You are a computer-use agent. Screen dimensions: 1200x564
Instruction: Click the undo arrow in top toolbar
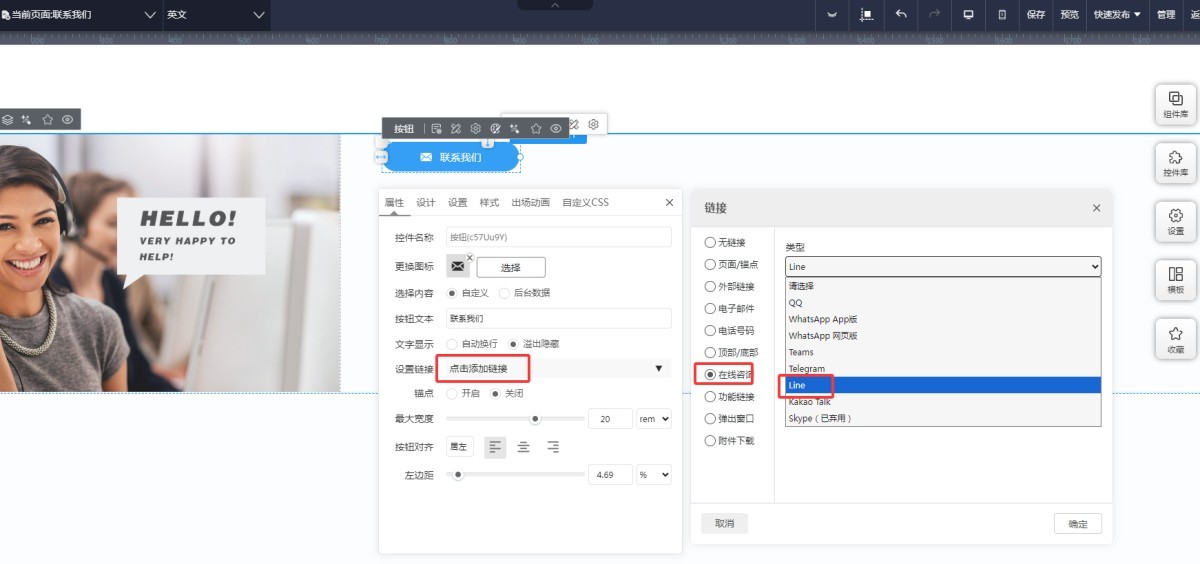(x=901, y=15)
